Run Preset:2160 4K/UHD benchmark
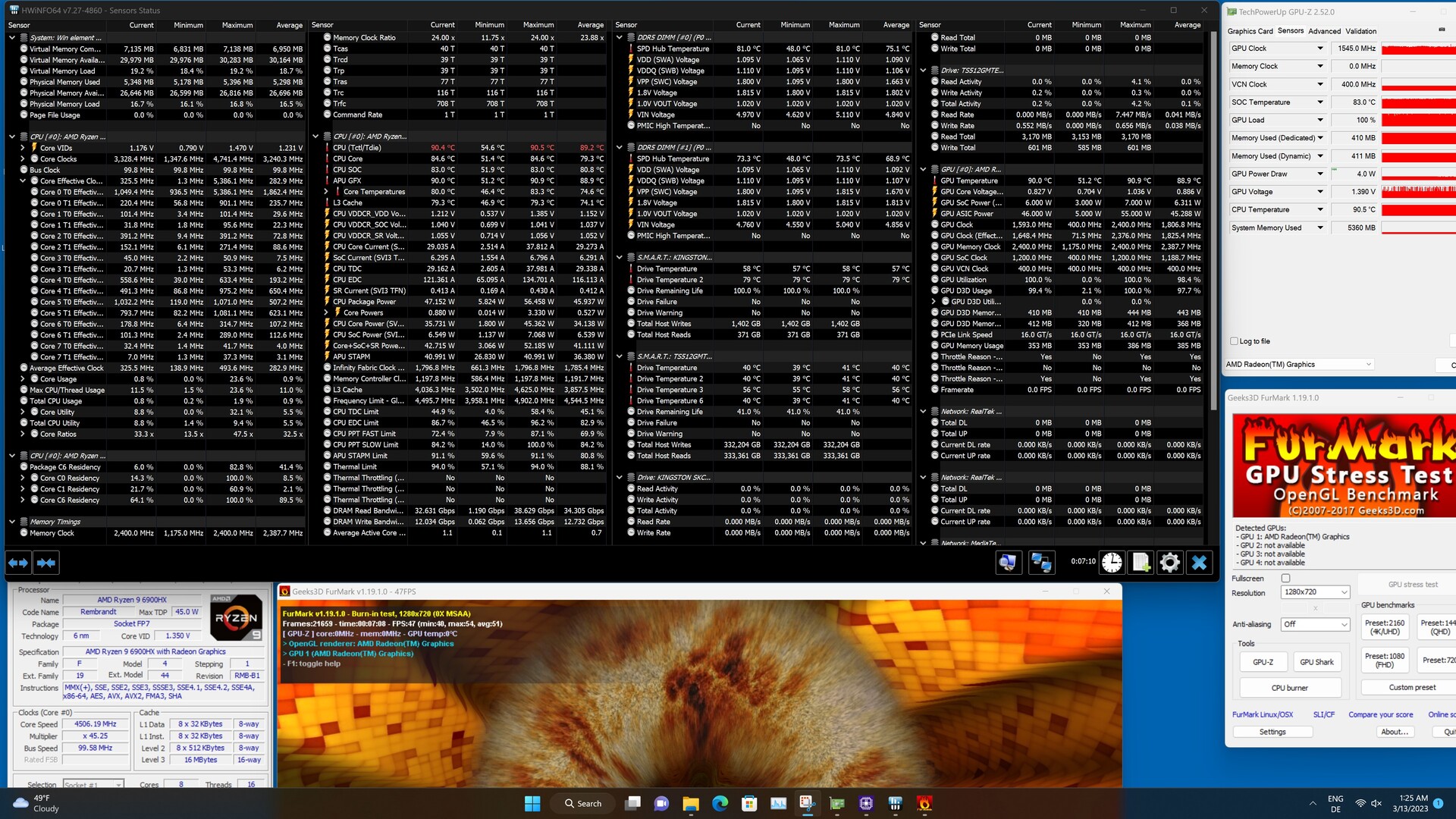The width and height of the screenshot is (1456, 819). (x=1385, y=626)
